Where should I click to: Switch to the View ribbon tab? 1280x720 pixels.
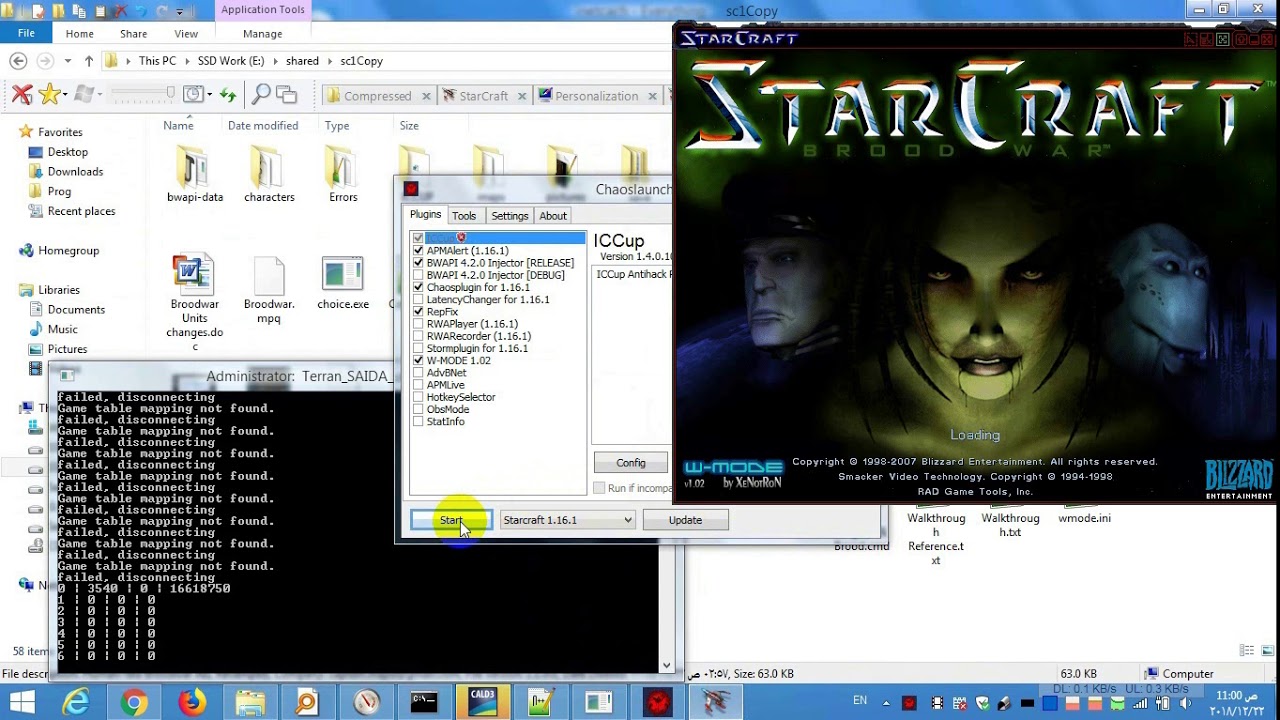tap(185, 34)
